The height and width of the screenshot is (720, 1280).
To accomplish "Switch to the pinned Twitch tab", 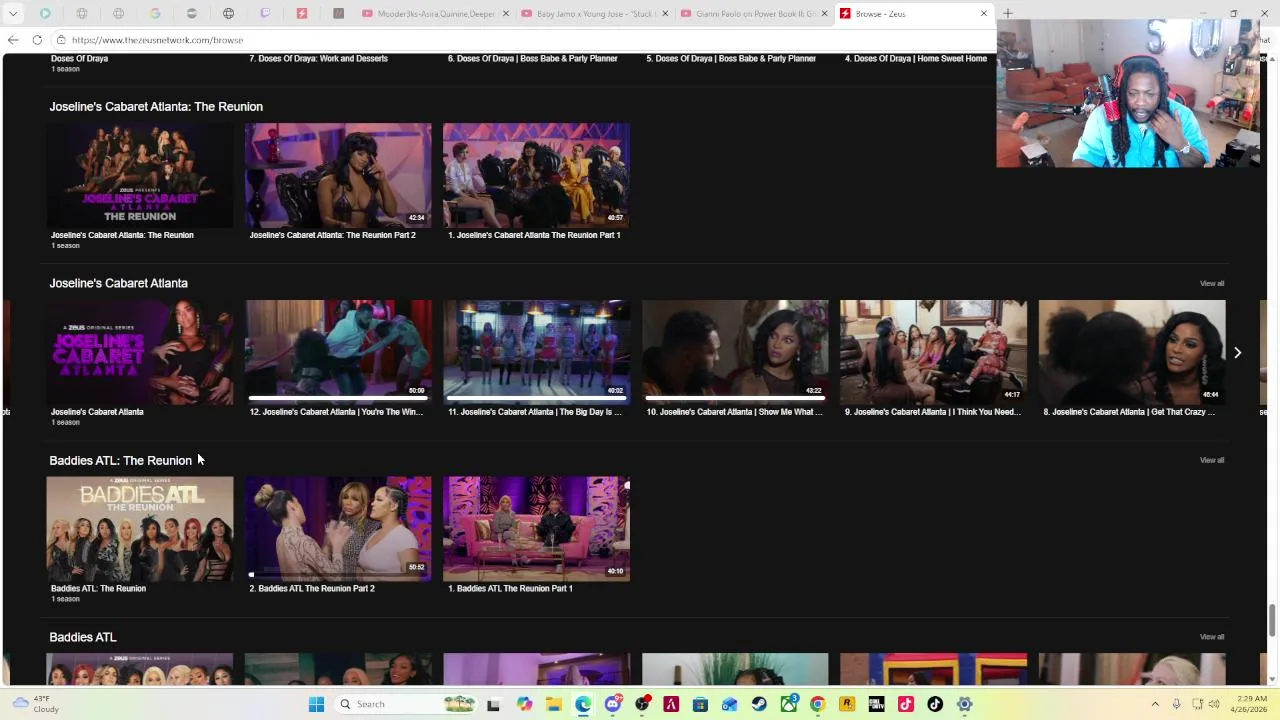I will pyautogui.click(x=265, y=14).
